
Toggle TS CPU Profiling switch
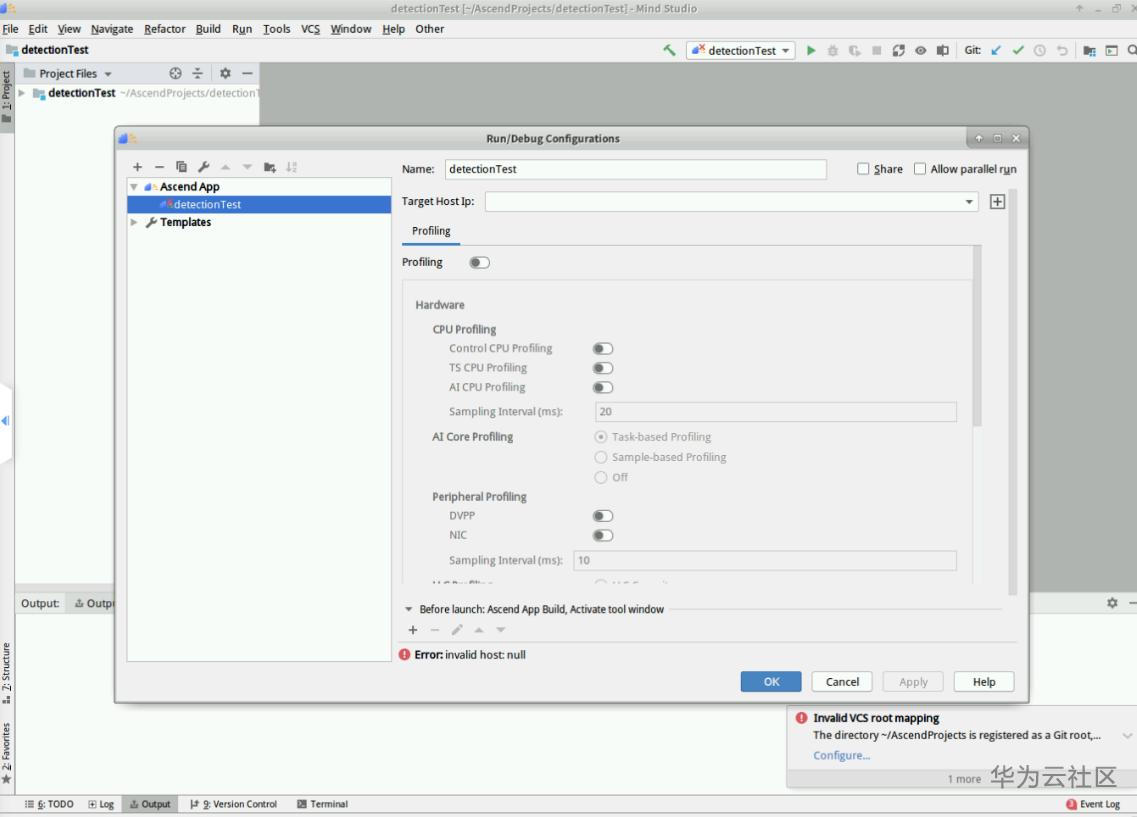[603, 368]
